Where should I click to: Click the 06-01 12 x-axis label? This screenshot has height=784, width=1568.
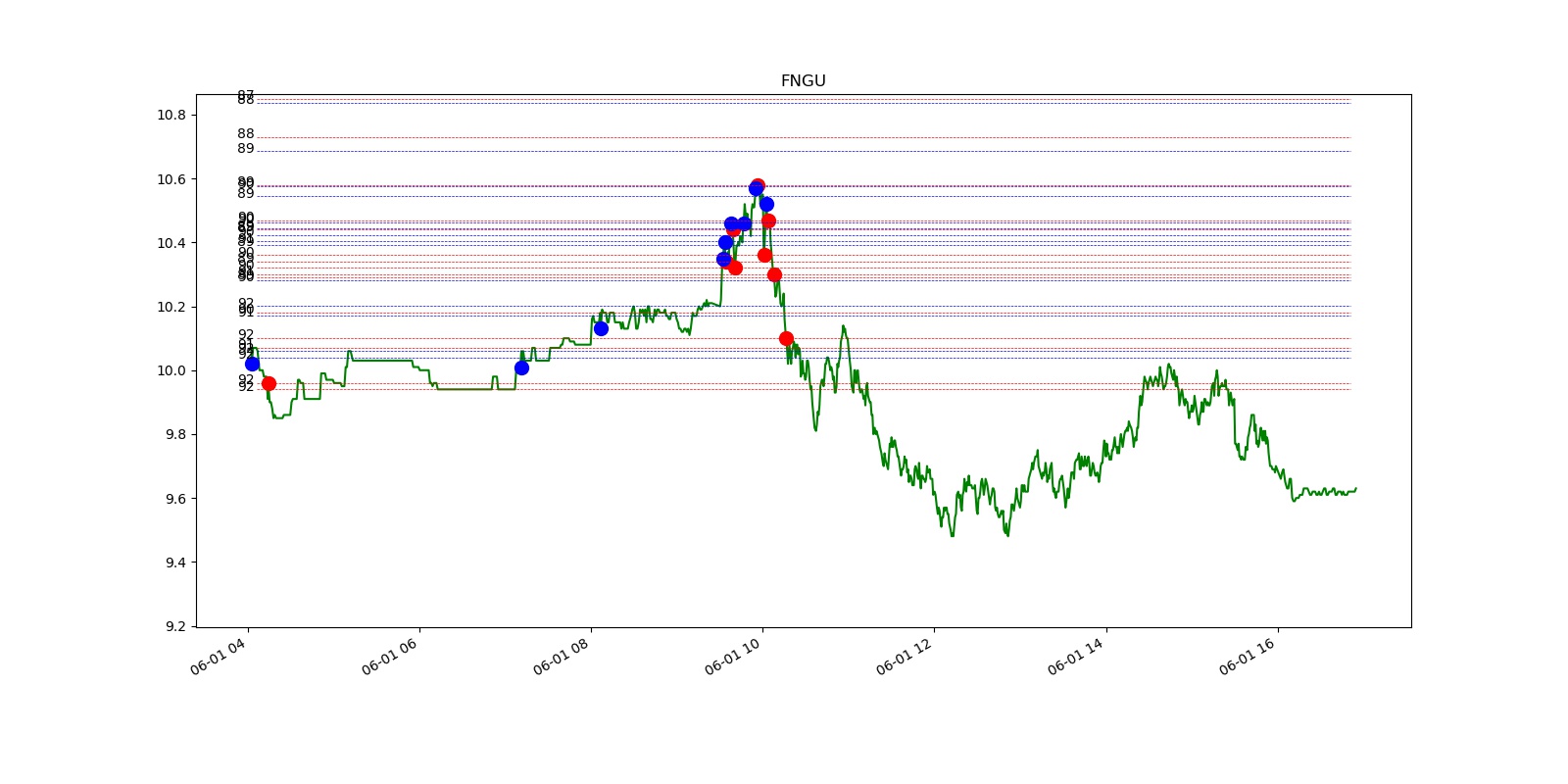tap(904, 656)
